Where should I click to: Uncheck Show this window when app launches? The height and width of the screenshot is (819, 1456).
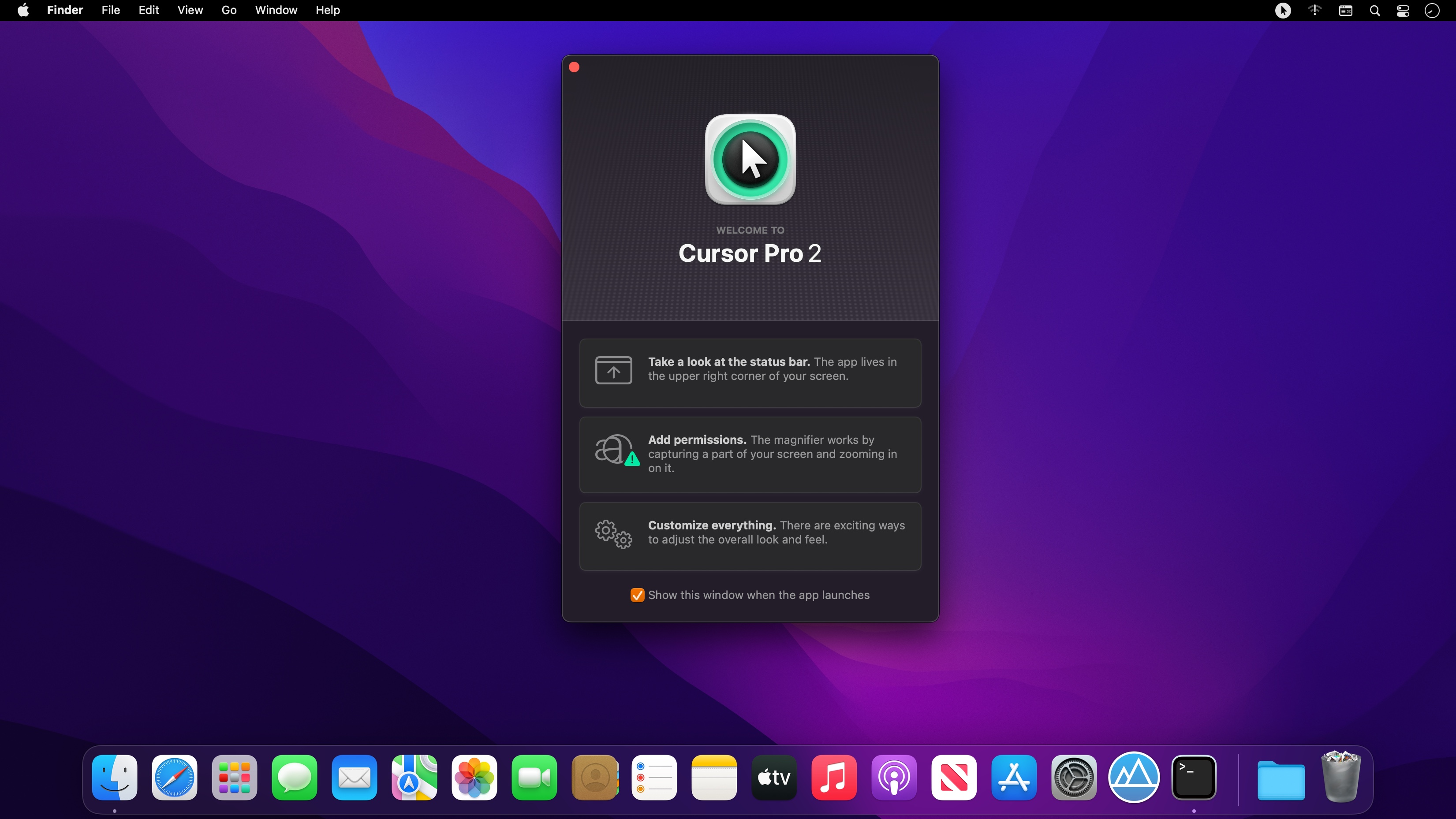click(x=637, y=595)
